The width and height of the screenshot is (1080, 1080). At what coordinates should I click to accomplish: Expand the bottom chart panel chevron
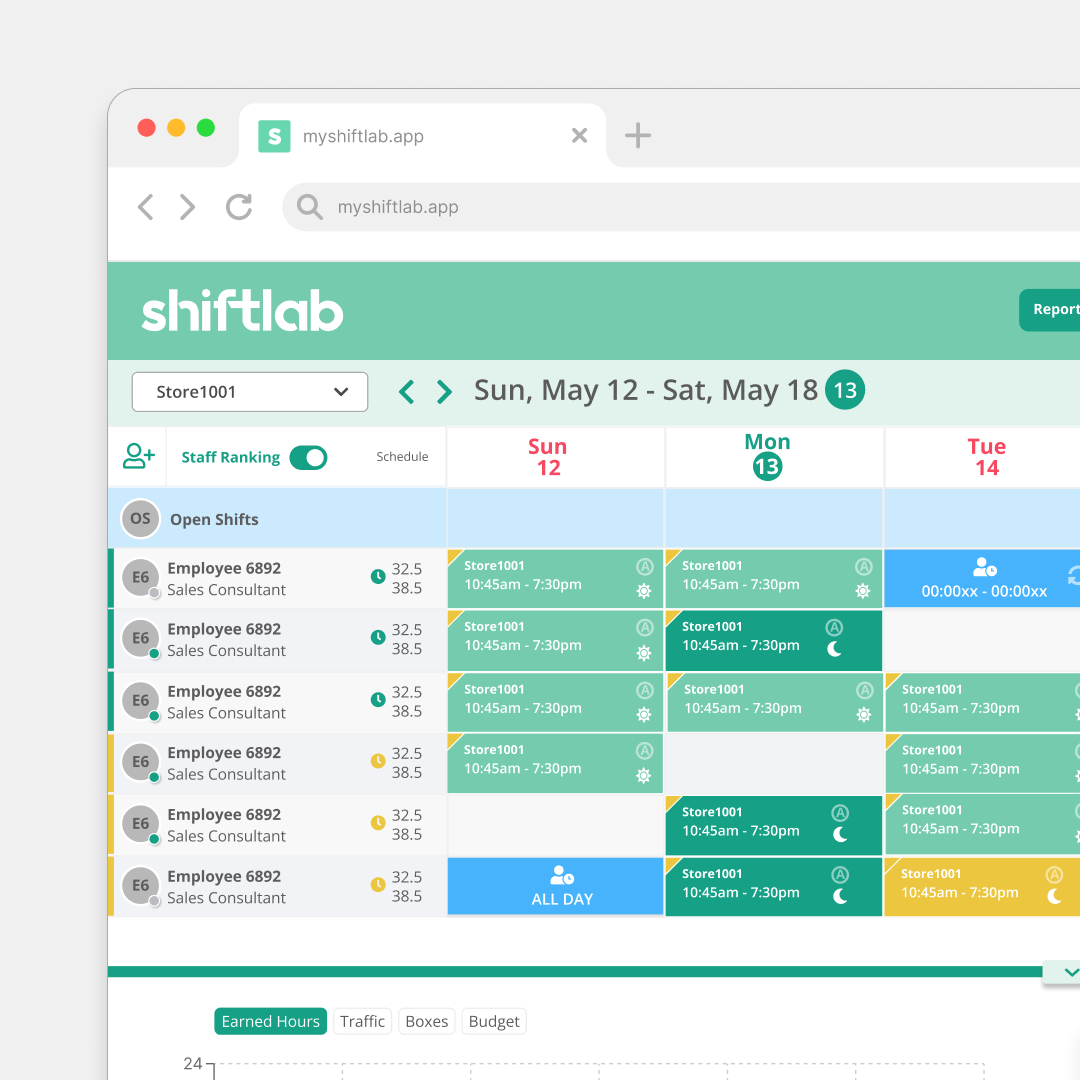click(x=1070, y=972)
